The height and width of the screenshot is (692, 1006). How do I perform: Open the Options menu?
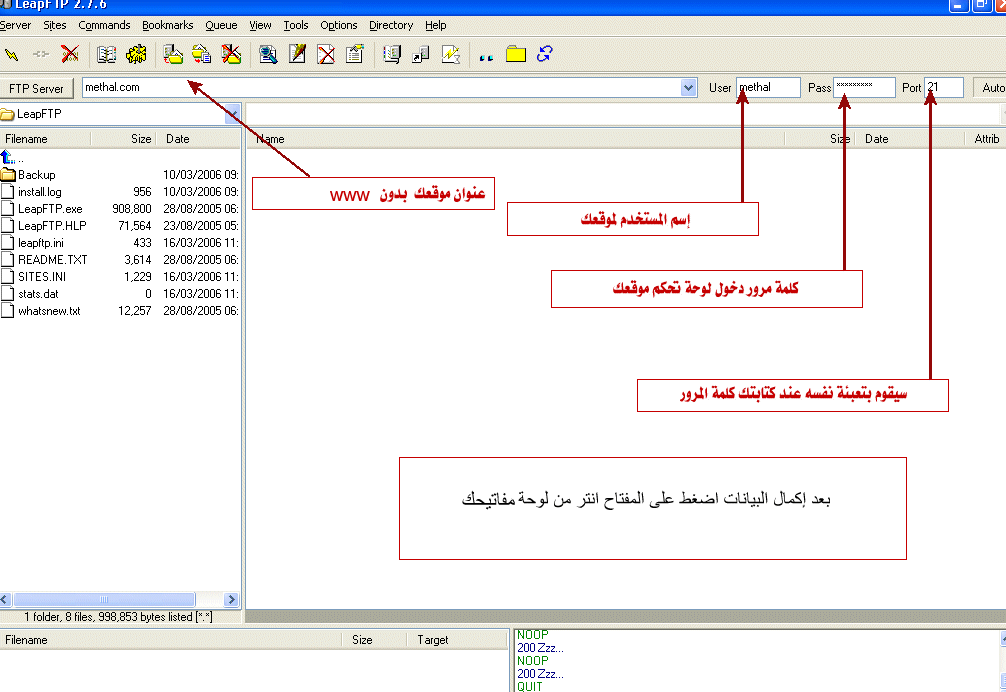[339, 25]
